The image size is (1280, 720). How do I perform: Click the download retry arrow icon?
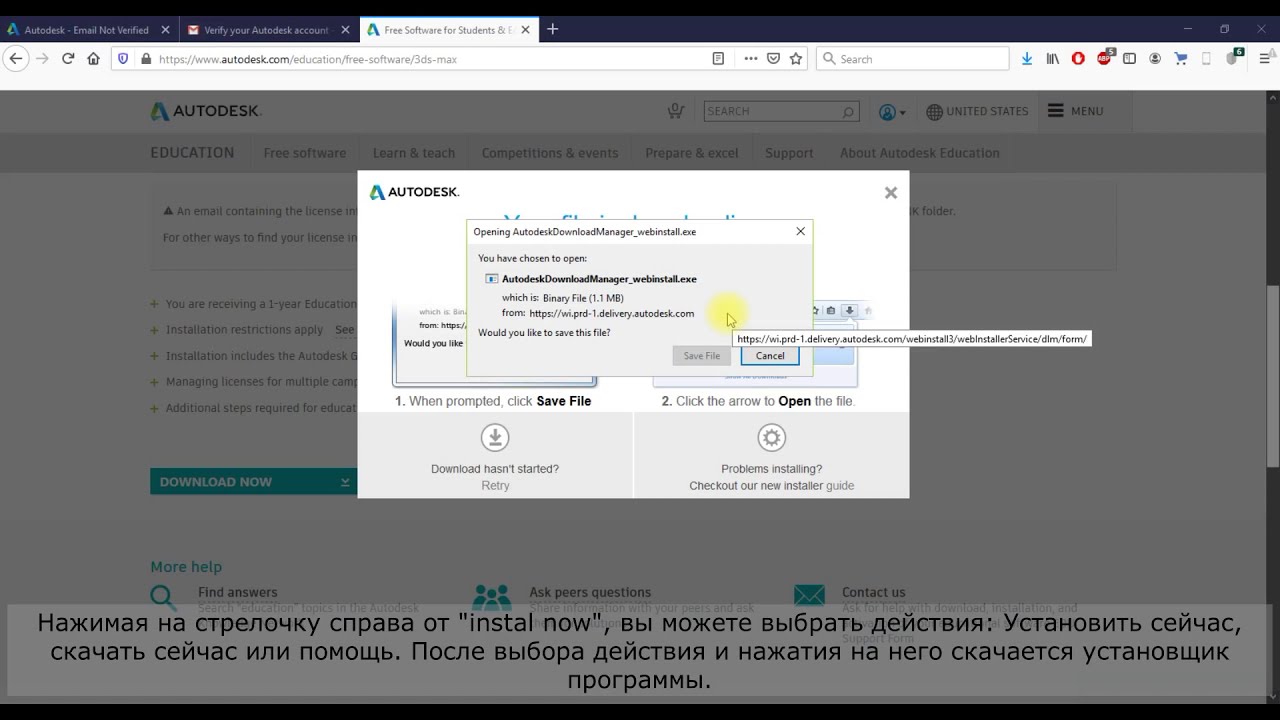pos(495,438)
